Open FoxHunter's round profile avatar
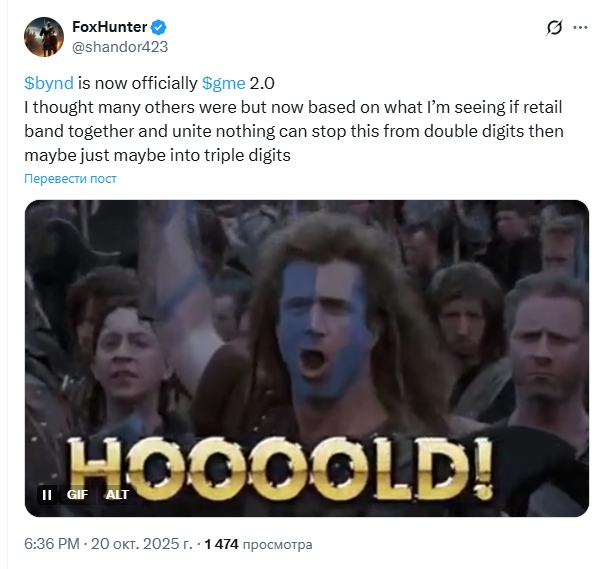The image size is (606, 569). point(44,37)
